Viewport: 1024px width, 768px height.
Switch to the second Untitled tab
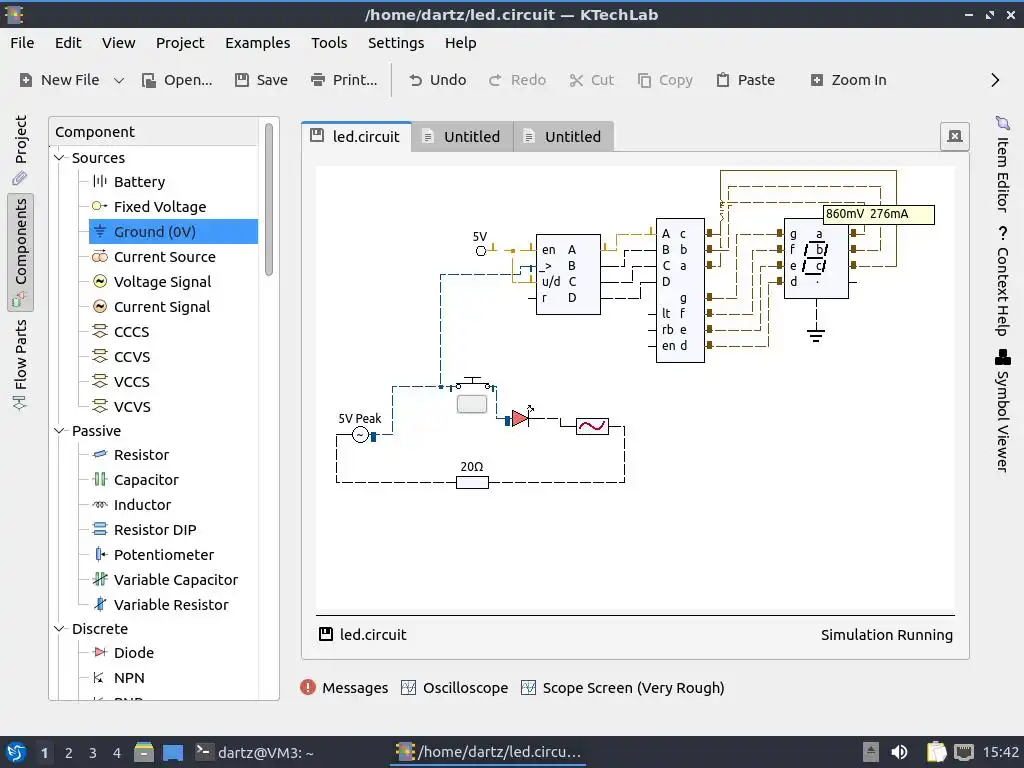563,136
